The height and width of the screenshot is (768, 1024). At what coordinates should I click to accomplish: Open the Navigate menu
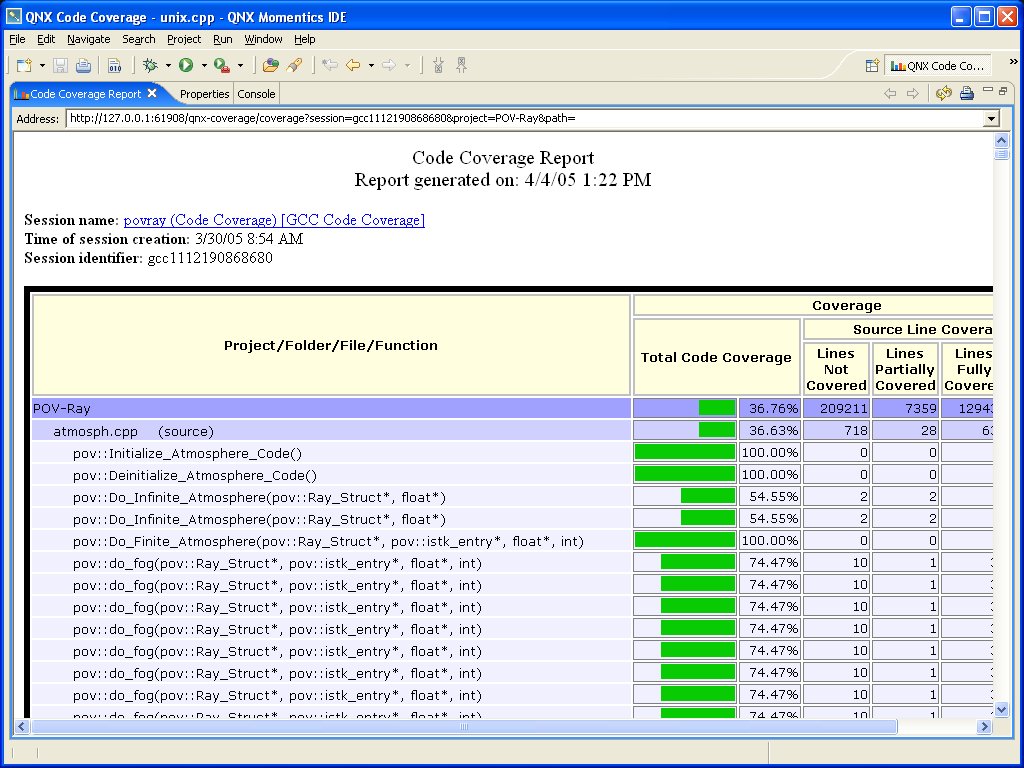[88, 40]
